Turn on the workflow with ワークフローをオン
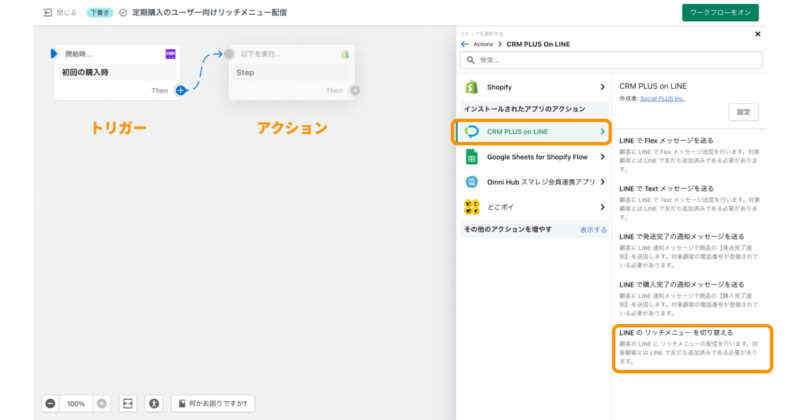The height and width of the screenshot is (420, 800). 720,13
